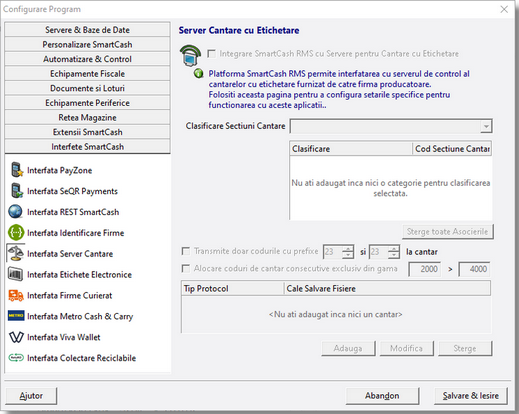Viewport: 519px width, 414px height.
Task: Click the Metro logo icon
Action: point(16,315)
